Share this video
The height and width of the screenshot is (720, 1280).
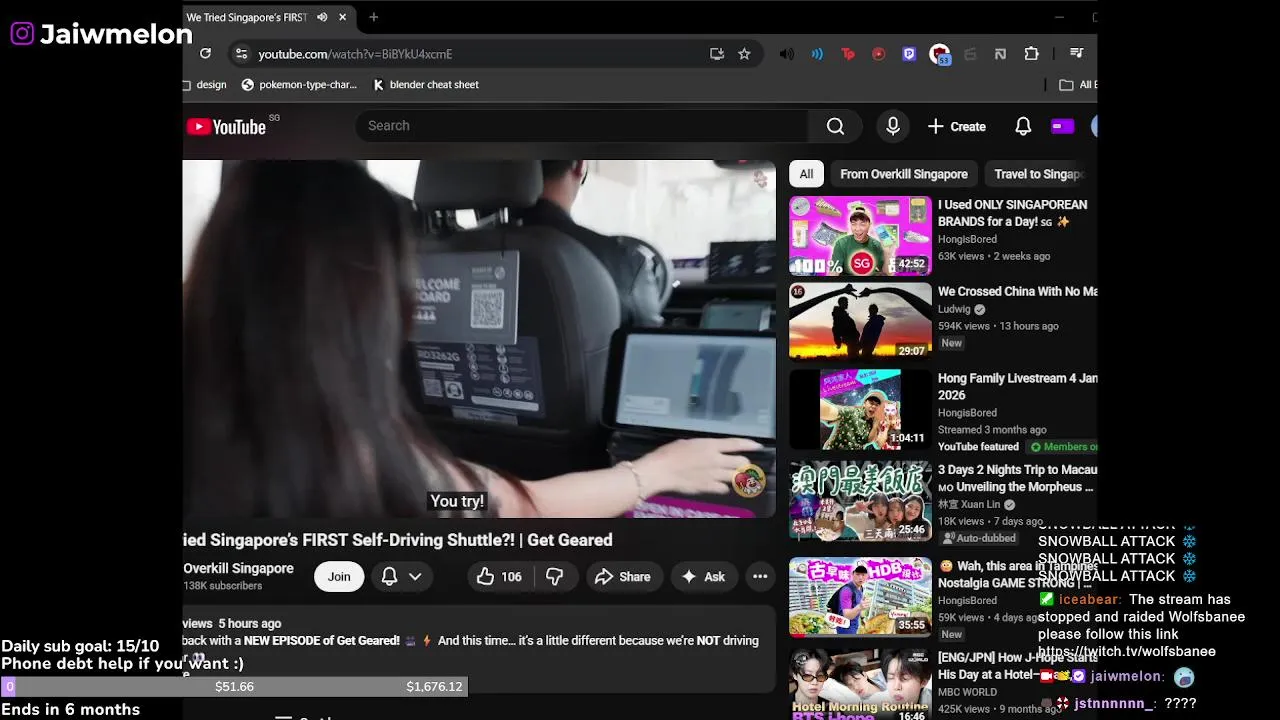tap(622, 577)
